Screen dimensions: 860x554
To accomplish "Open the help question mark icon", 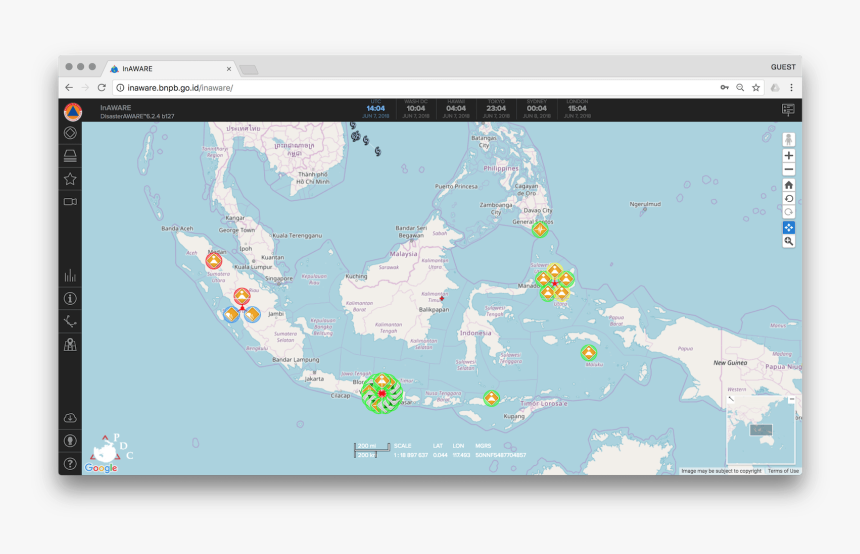I will (70, 463).
